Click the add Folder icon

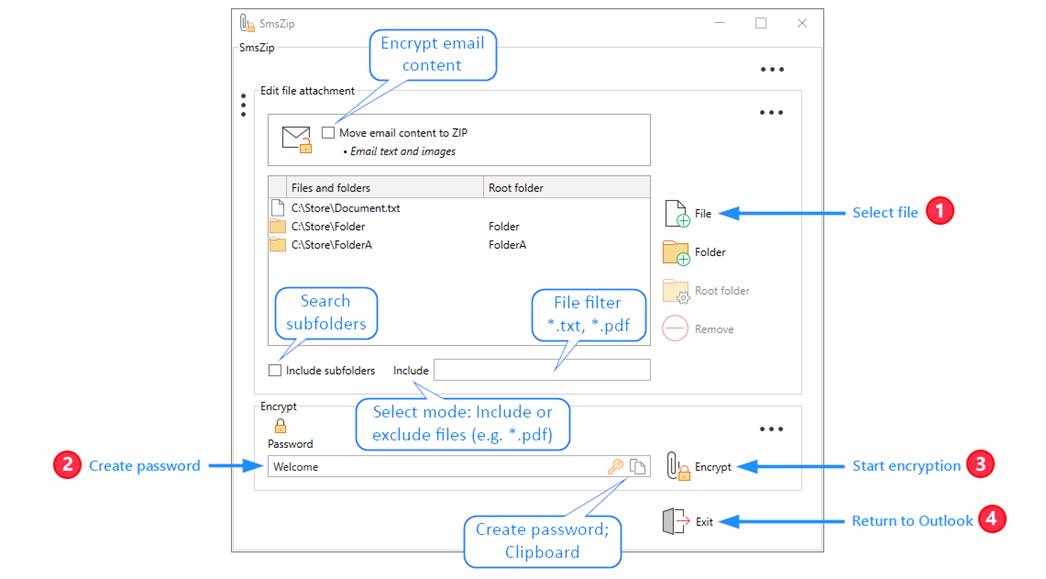pyautogui.click(x=677, y=252)
